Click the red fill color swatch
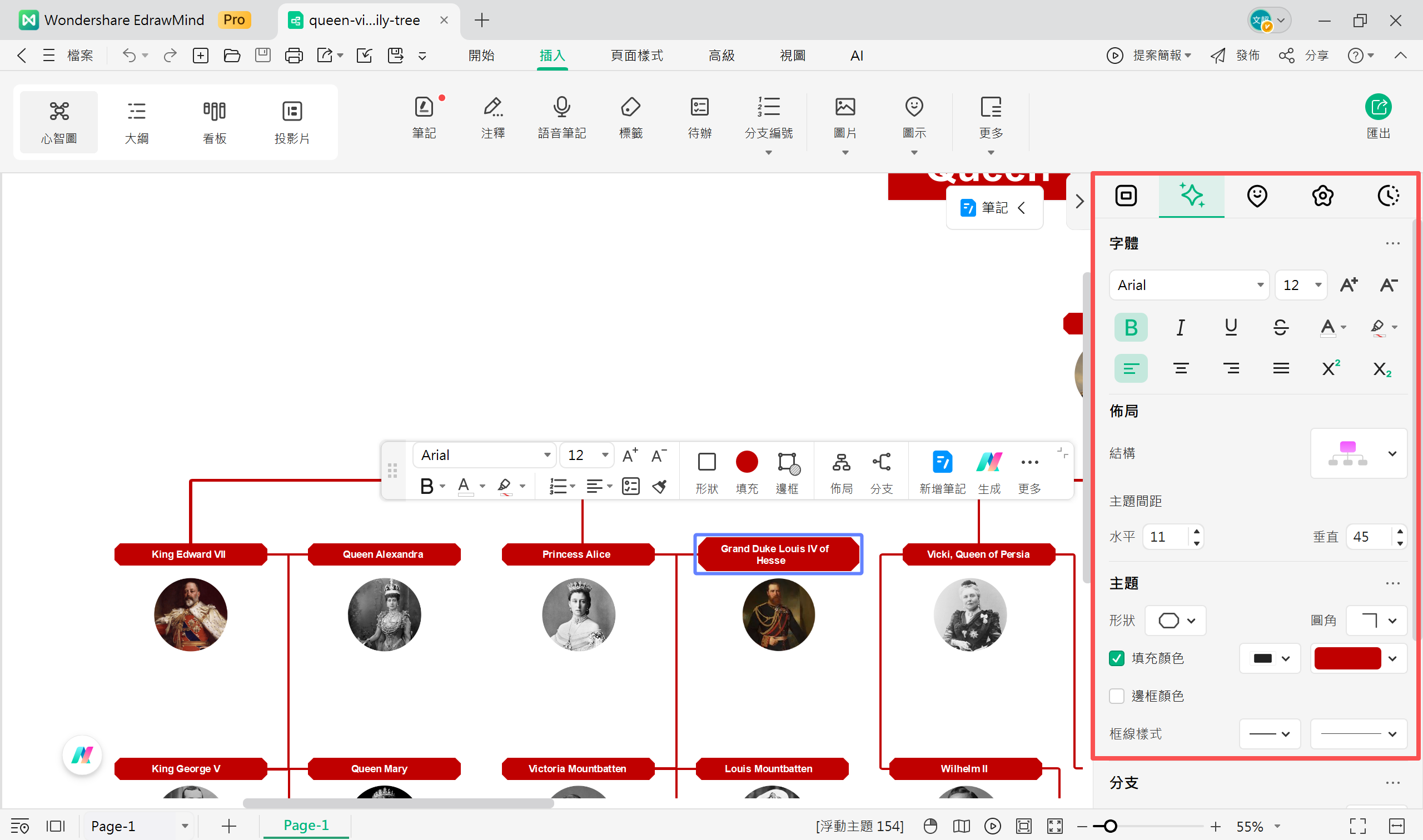Screen dimensions: 1423x840 [1347, 658]
